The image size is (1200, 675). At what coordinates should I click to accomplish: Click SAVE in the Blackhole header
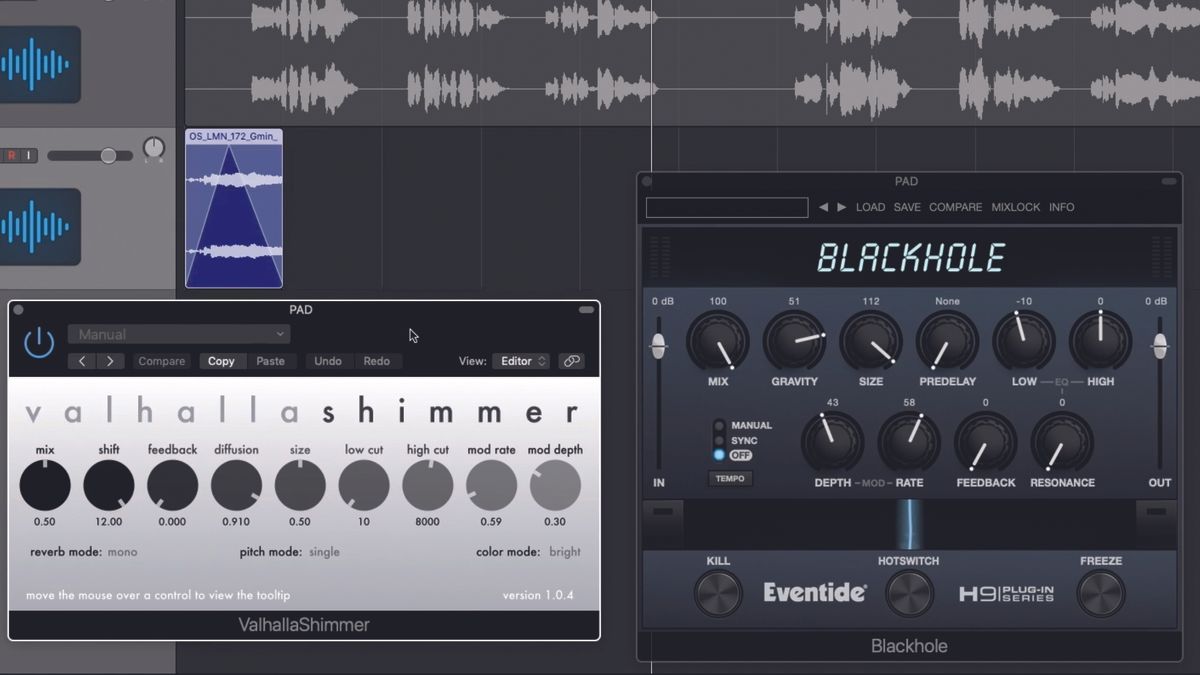[x=907, y=207]
